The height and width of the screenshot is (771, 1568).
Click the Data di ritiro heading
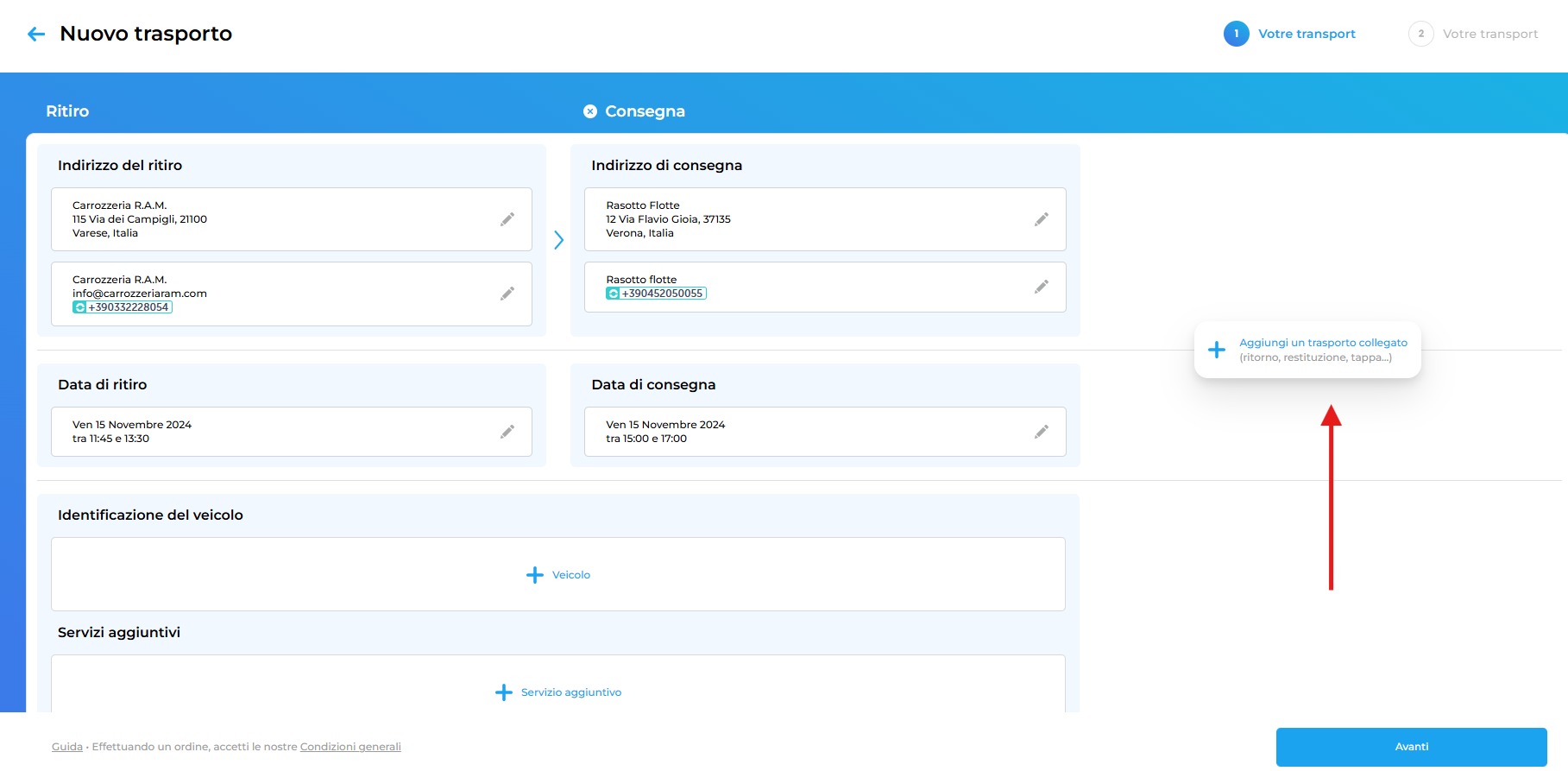[x=102, y=385]
